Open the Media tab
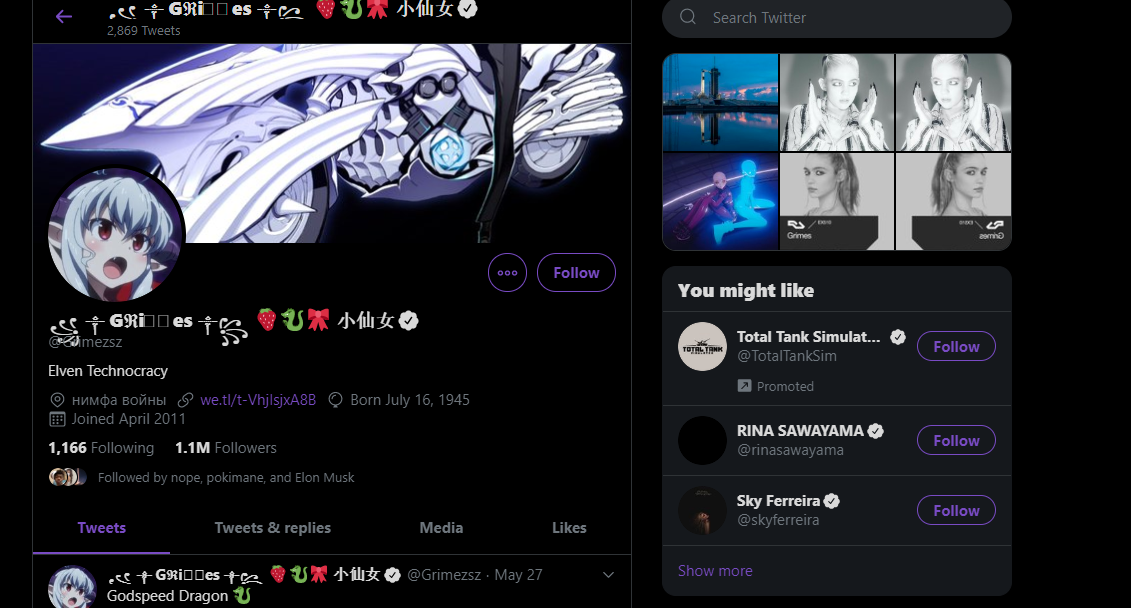Viewport: 1131px width, 608px height. click(x=441, y=528)
